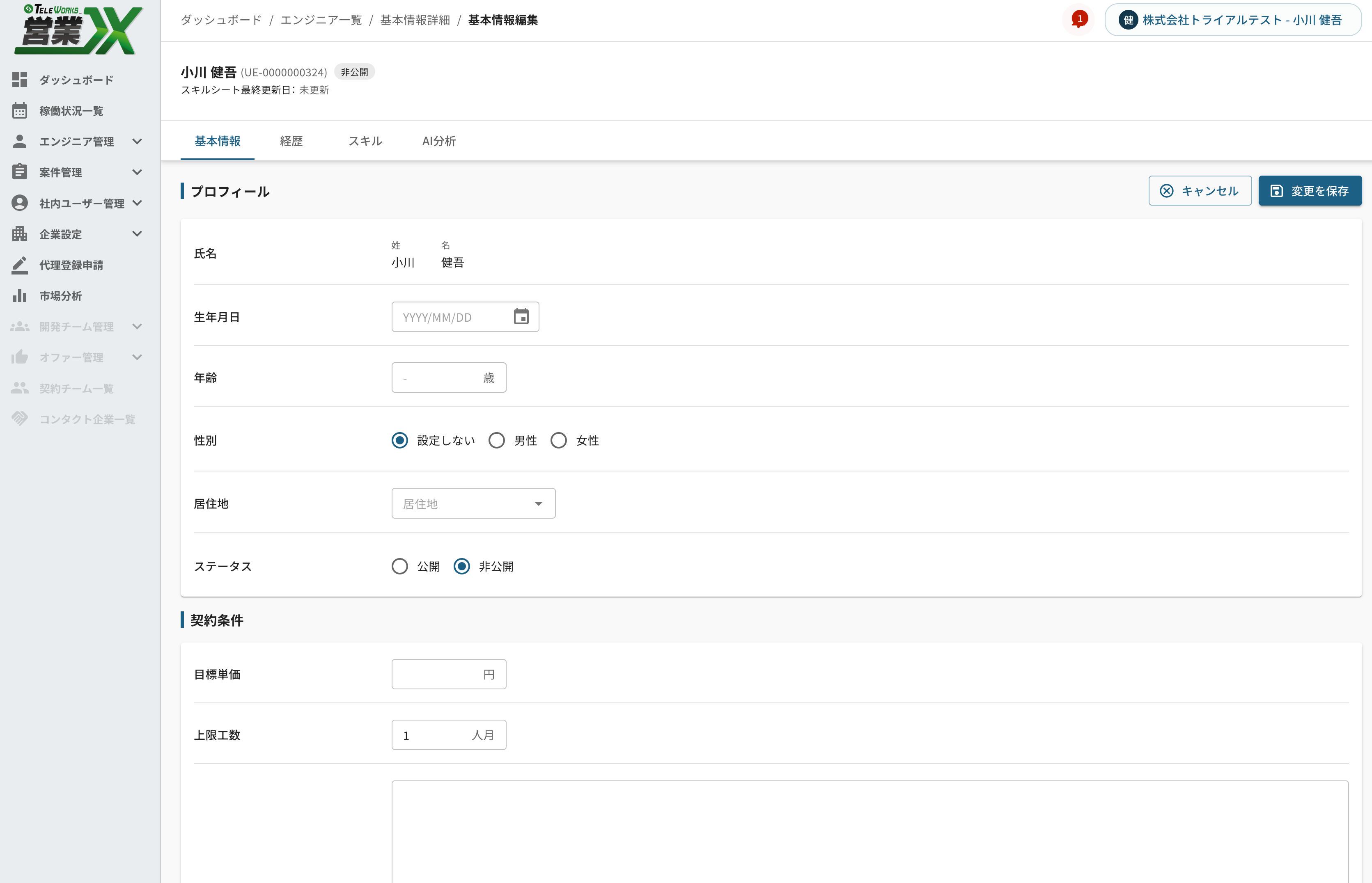Click the Dashboard grid icon in sidebar
This screenshot has height=883, width=1372.
(x=20, y=80)
